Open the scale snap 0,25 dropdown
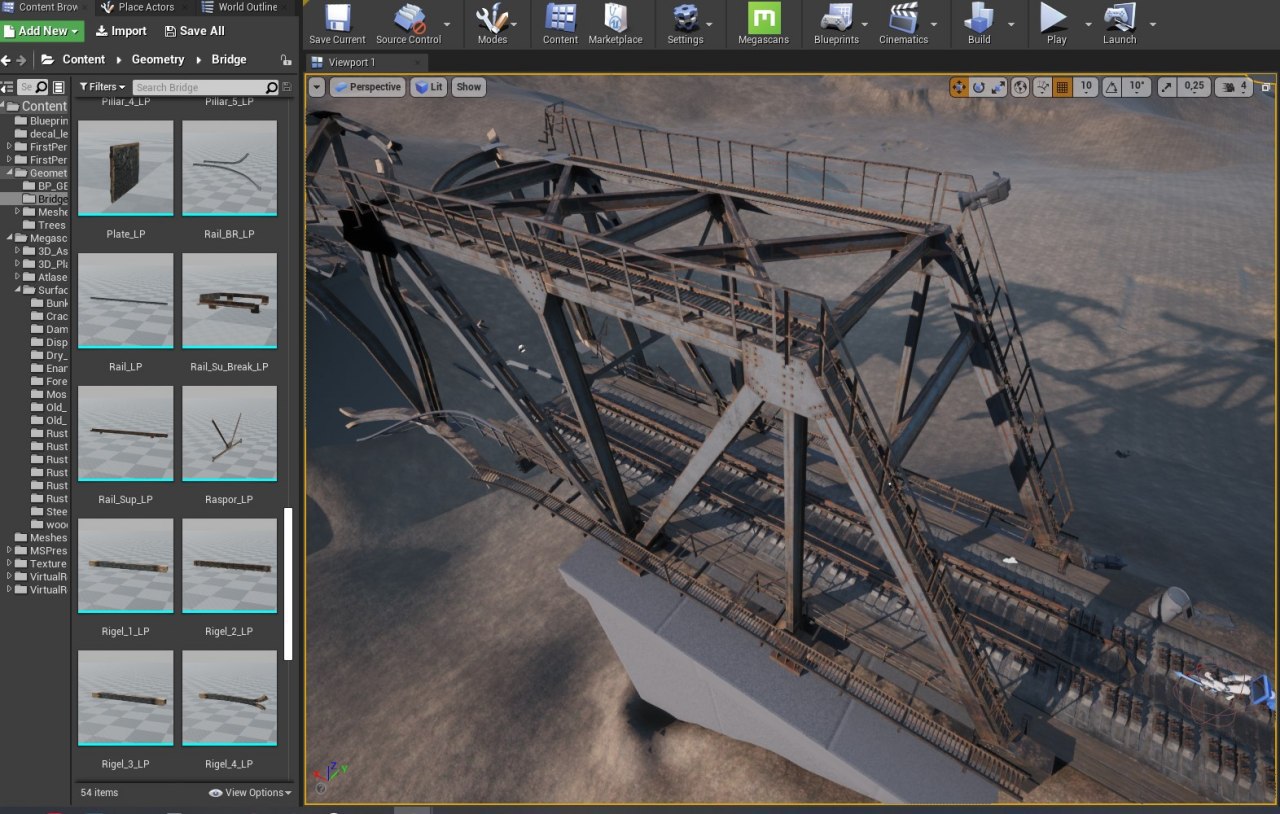Screen dimensions: 1280x814 pos(1194,87)
